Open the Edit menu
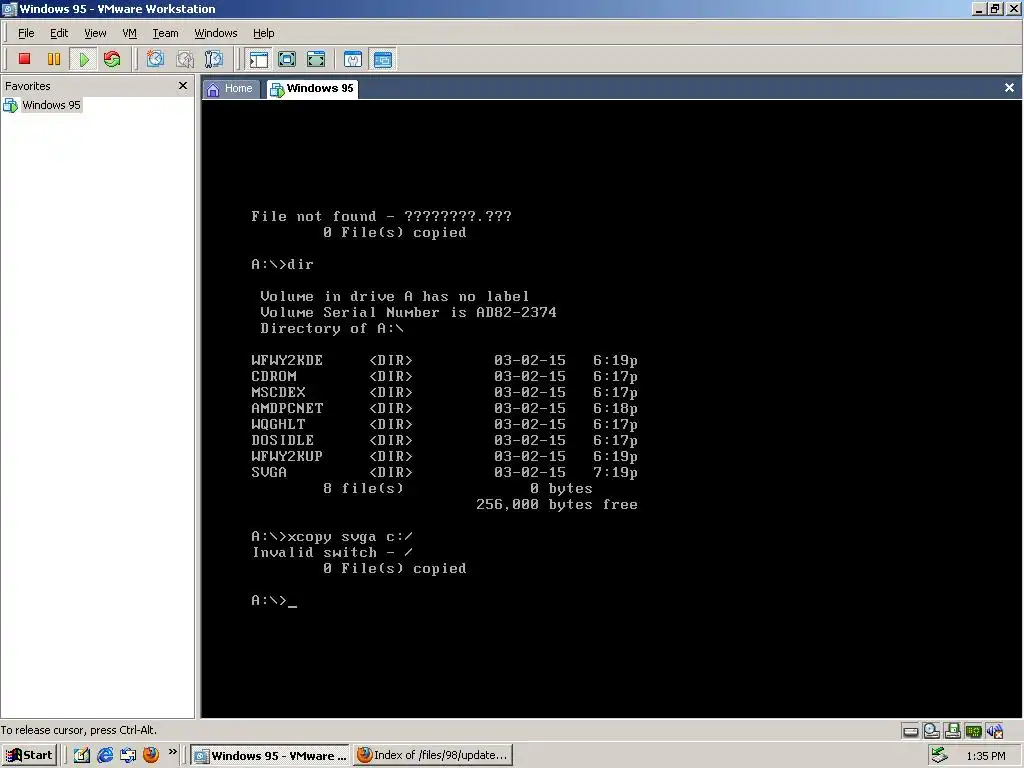This screenshot has height=768, width=1024. click(x=59, y=33)
